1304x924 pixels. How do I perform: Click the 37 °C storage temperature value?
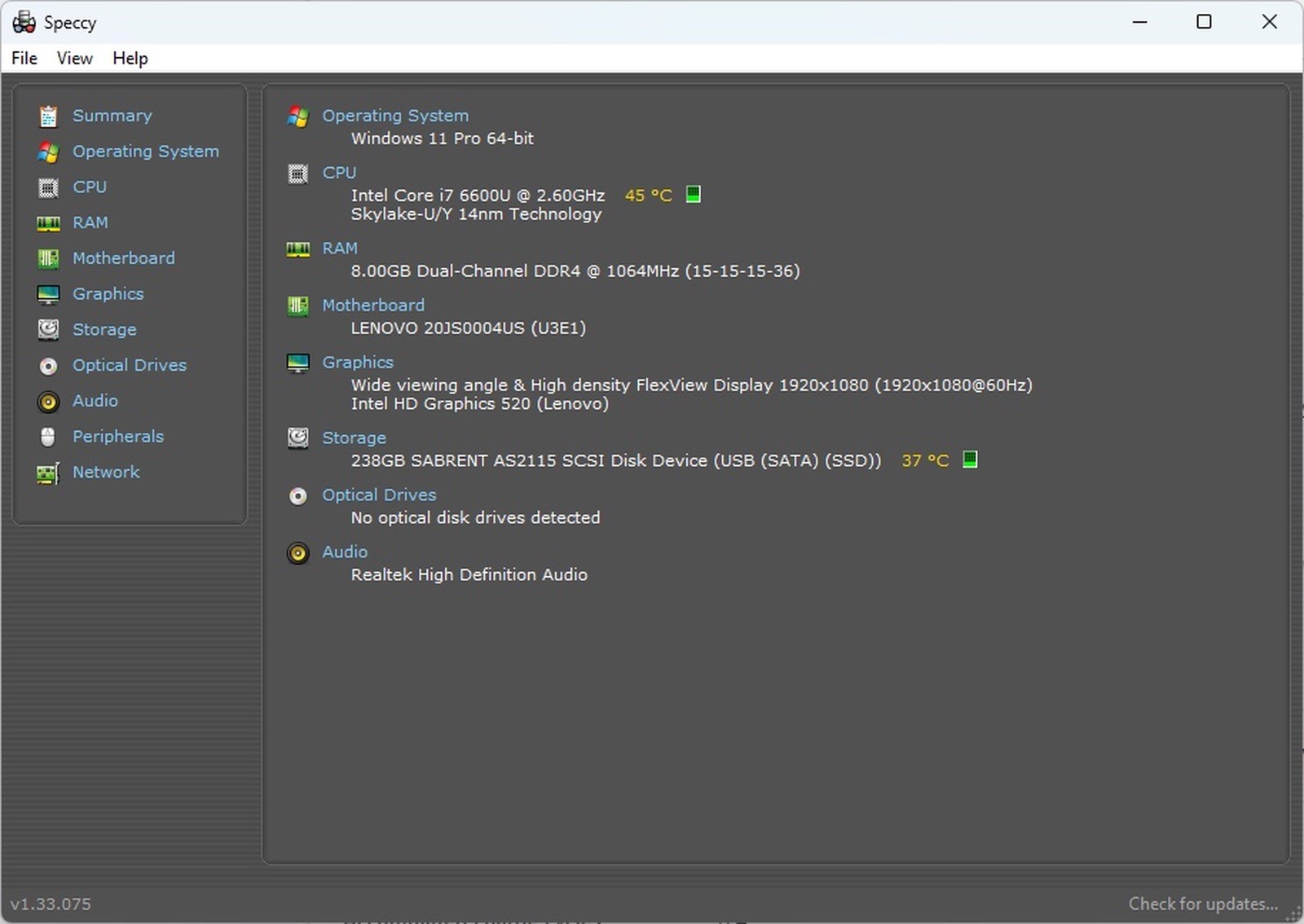[x=925, y=460]
